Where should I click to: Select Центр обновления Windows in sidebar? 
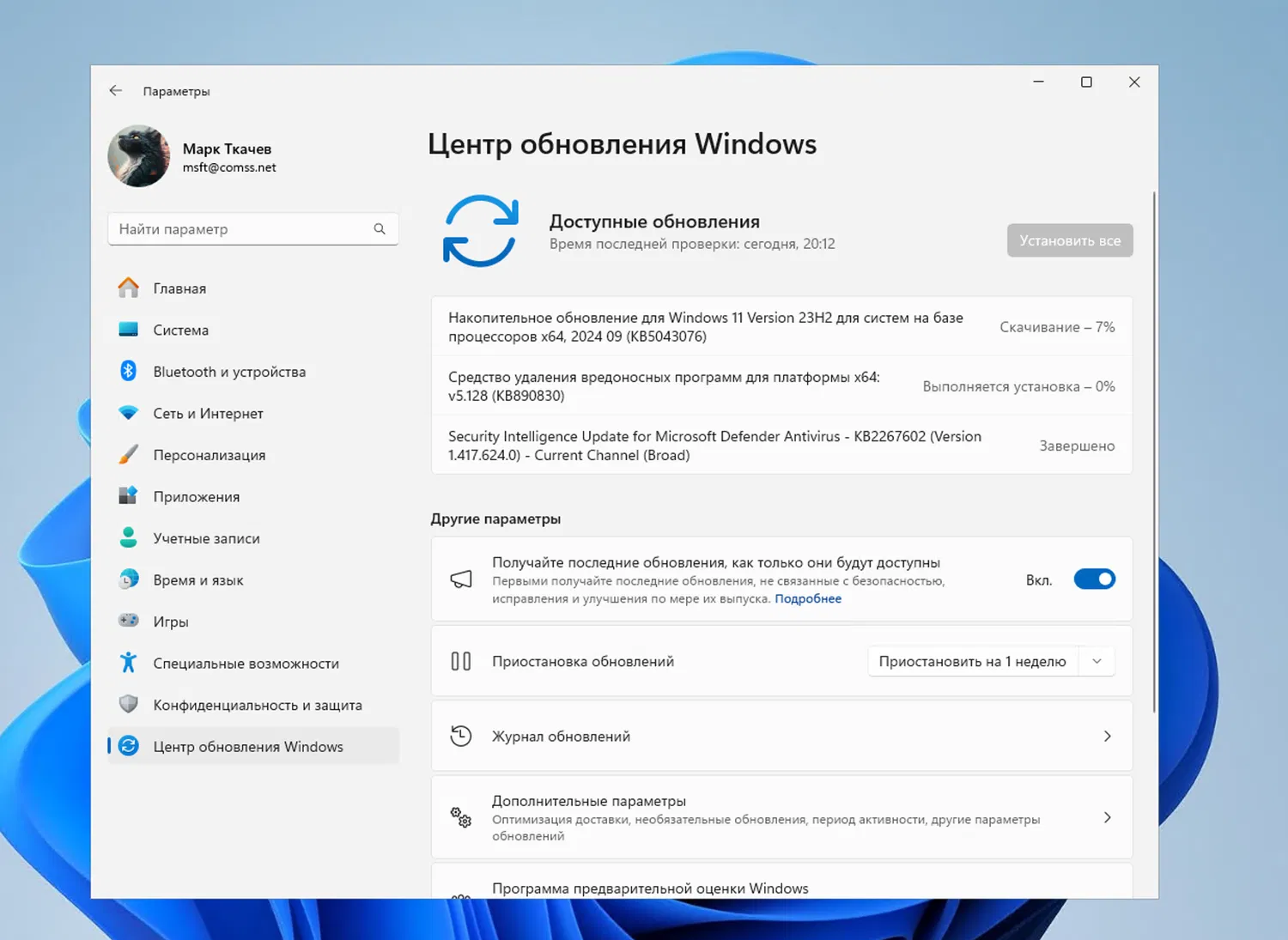[x=253, y=746]
